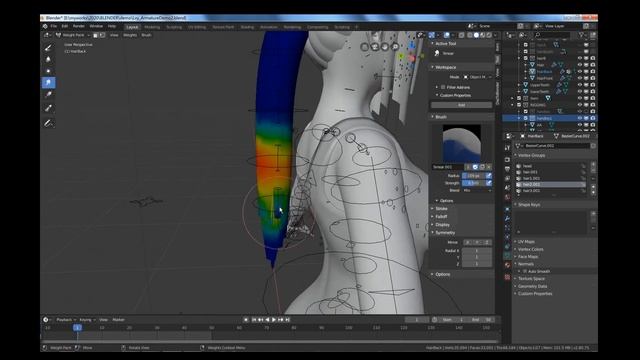Click the outliner filter funnel icon

(x=581, y=35)
